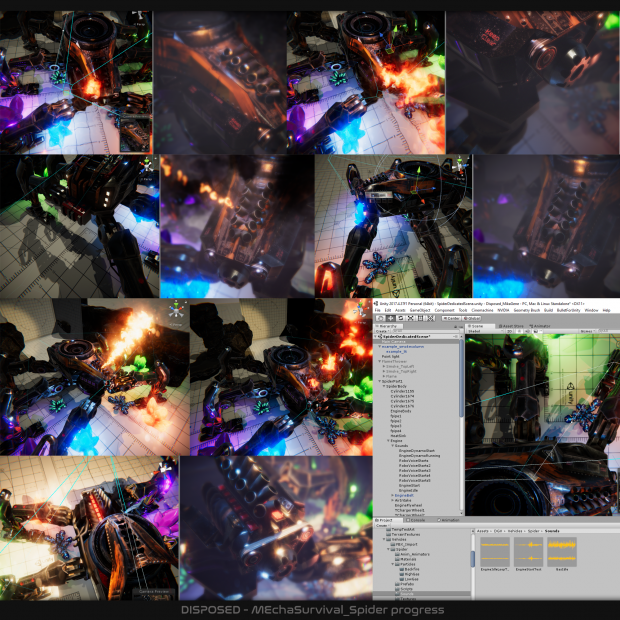The image size is (620, 620).
Task: Select HeatSink in Hierarchy
Action: click(x=398, y=435)
